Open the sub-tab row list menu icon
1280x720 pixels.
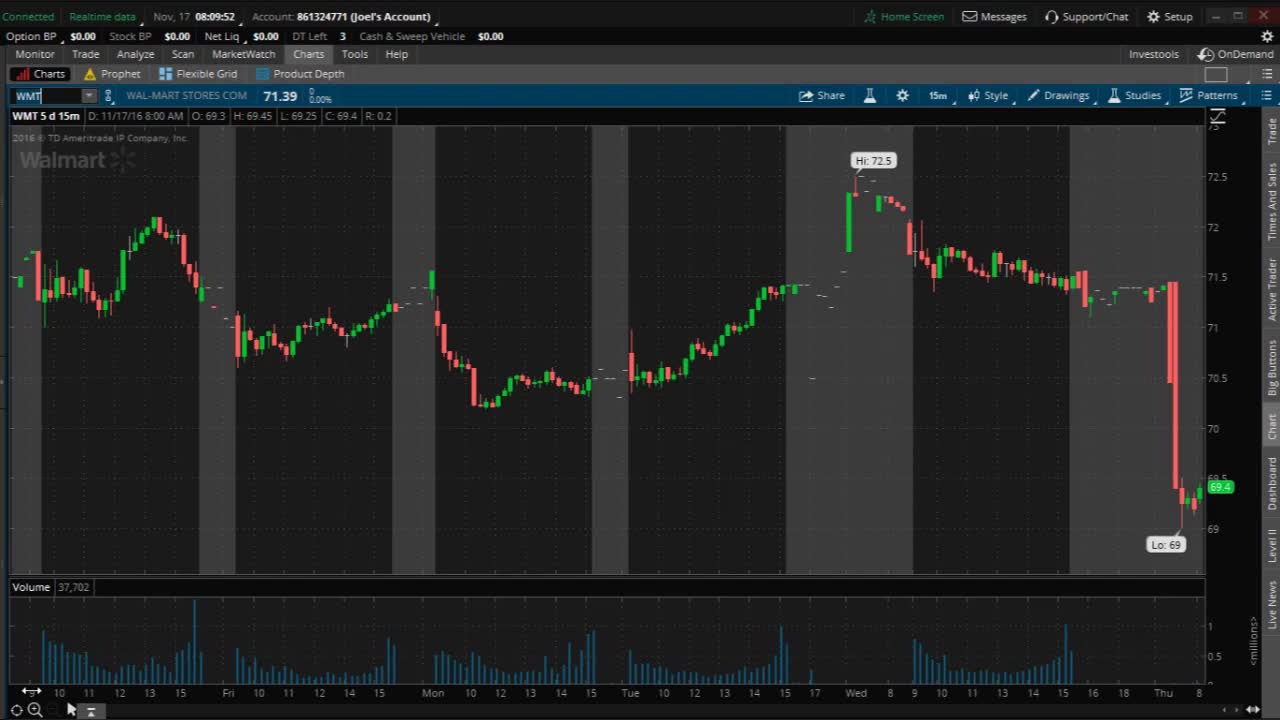1266,74
